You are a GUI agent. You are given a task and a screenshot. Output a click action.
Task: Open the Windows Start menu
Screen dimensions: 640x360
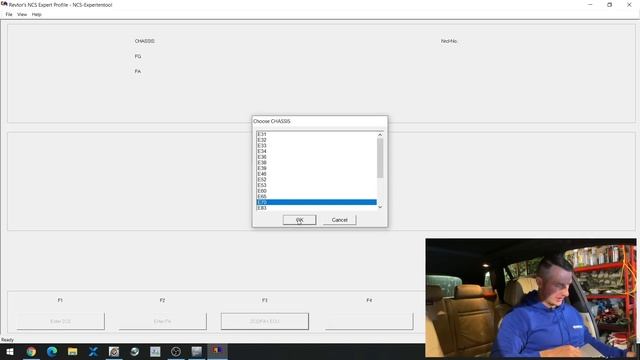pos(10,351)
